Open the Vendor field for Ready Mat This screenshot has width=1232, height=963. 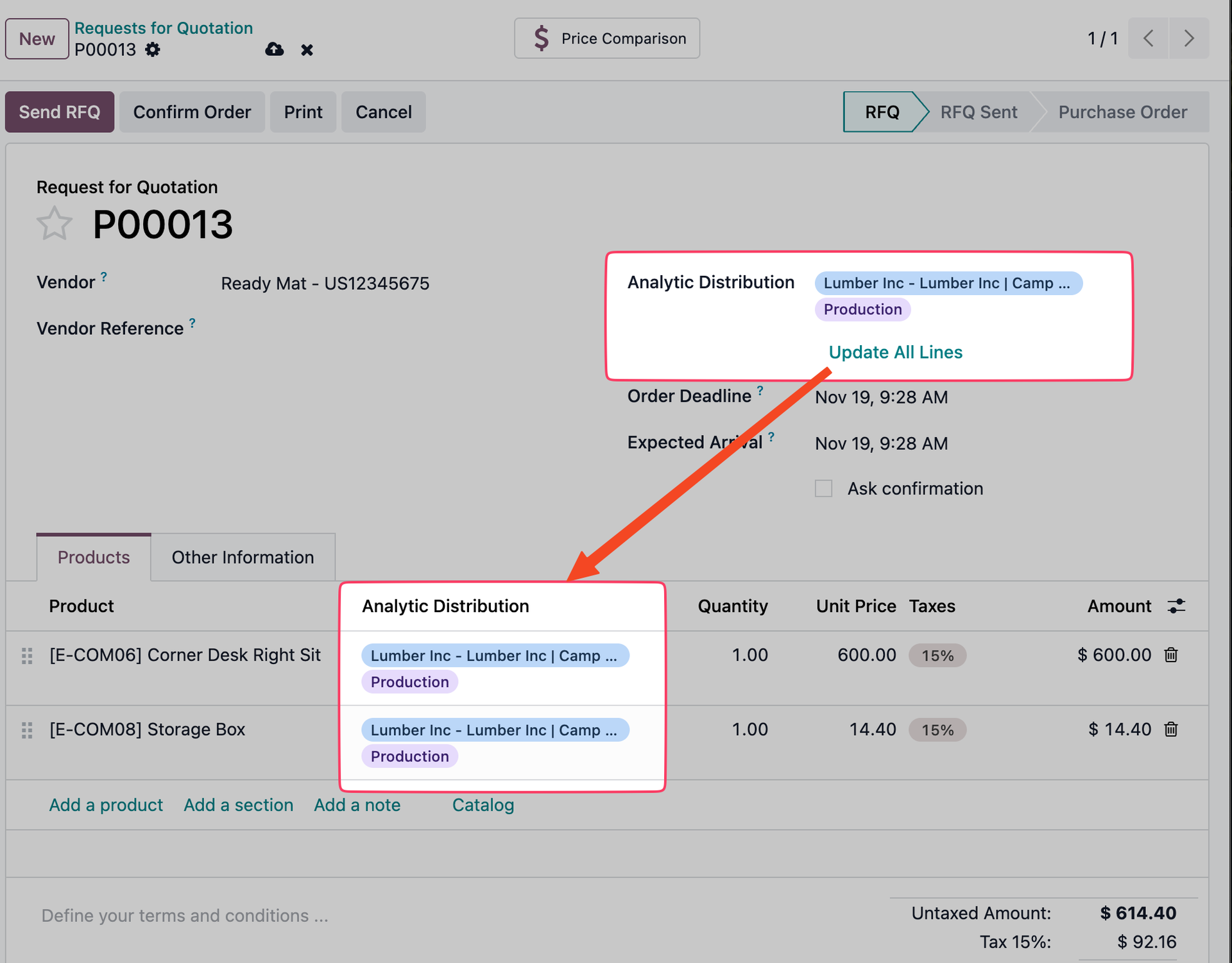(325, 283)
